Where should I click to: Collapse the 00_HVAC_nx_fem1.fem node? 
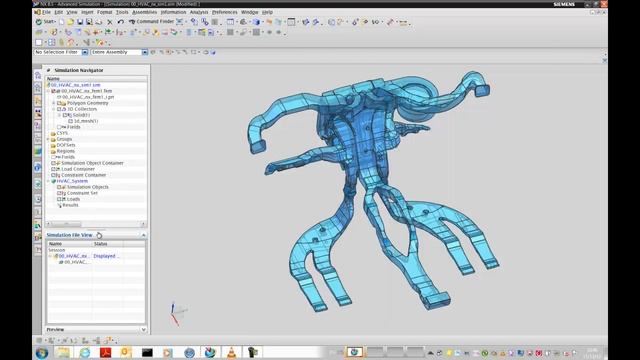(48, 91)
